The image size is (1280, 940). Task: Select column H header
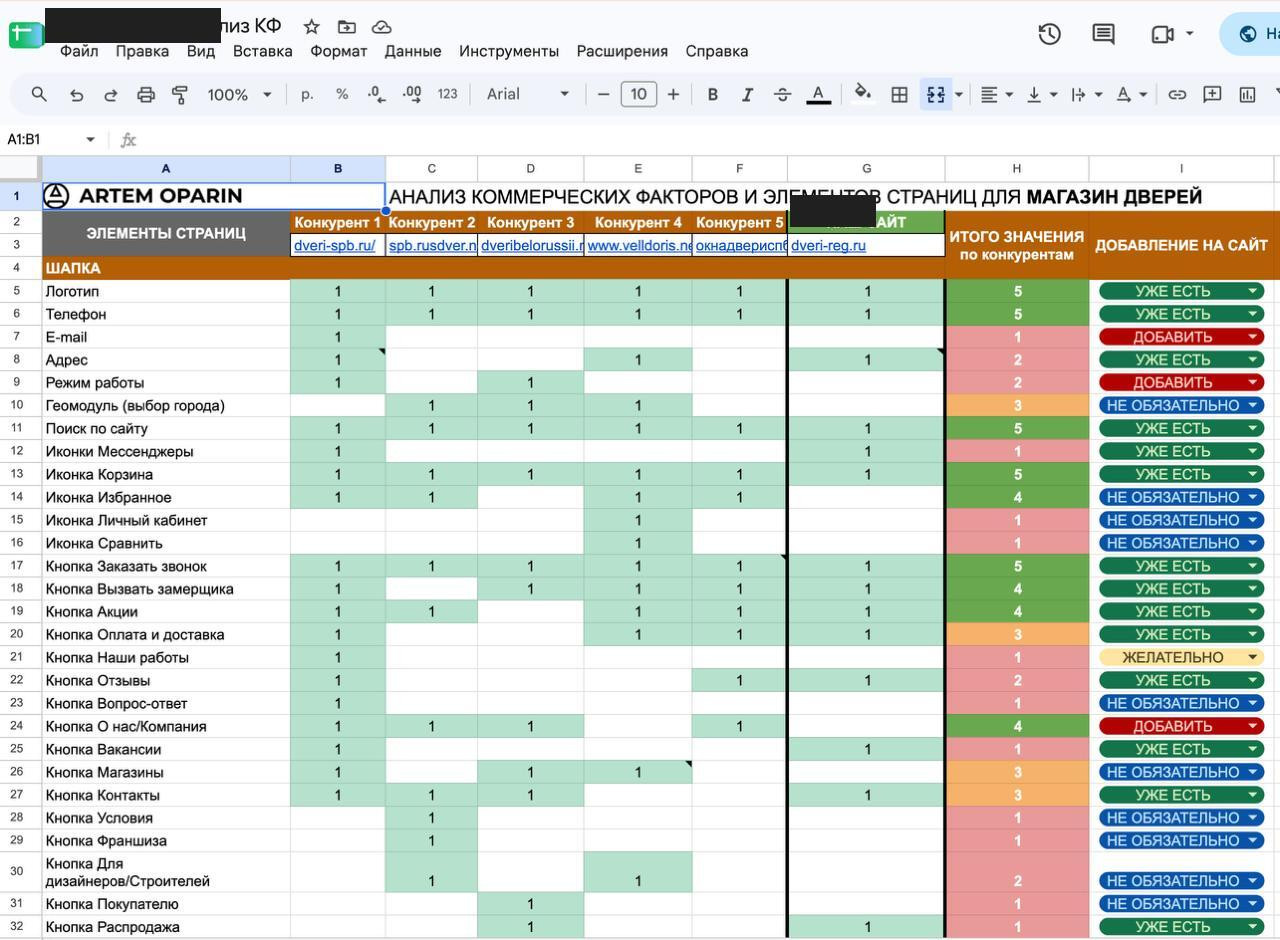pyautogui.click(x=1016, y=169)
